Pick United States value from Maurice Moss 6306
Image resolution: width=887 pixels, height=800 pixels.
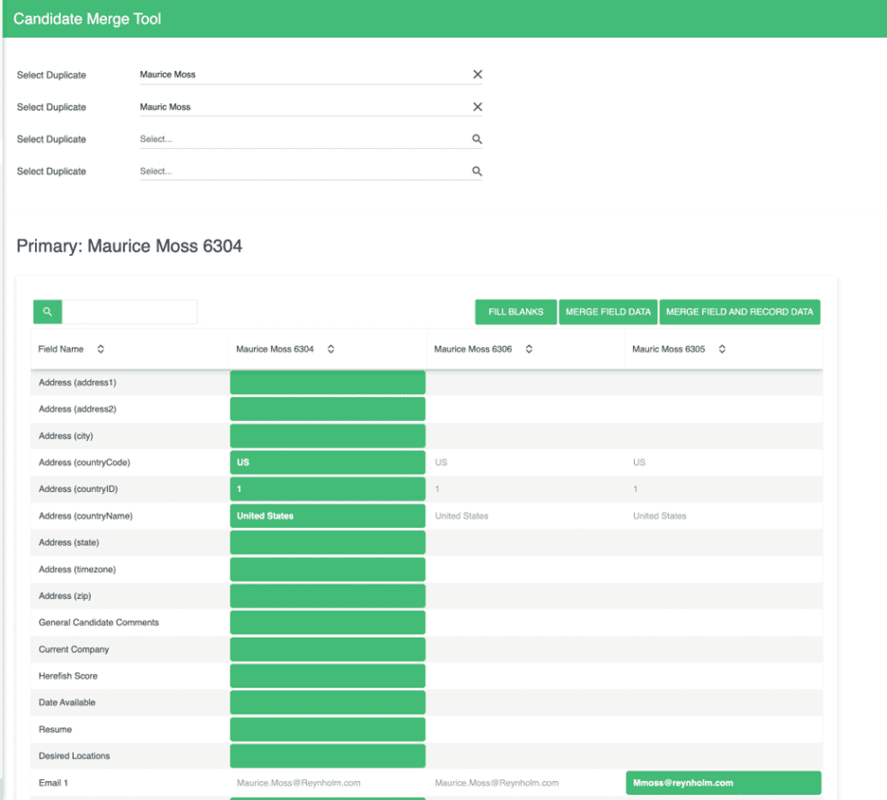click(x=461, y=515)
